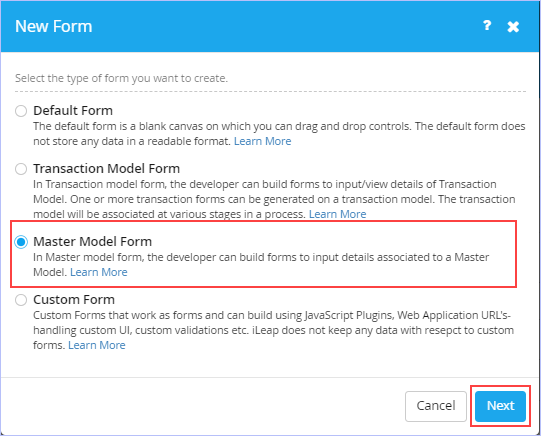Click the Custom Form heading label
Screen dimensions: 541x436
(74, 299)
